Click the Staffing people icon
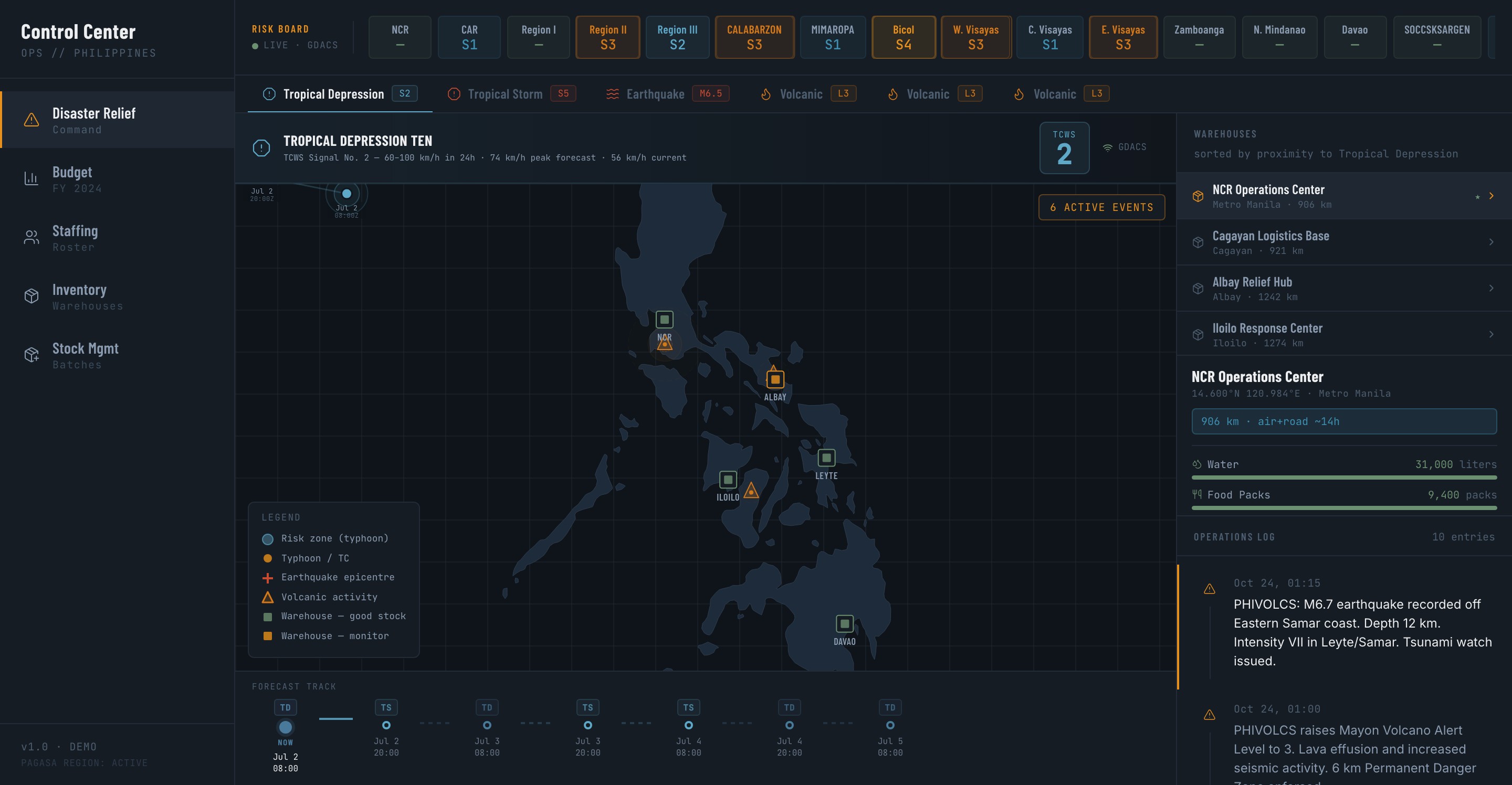The image size is (1512, 785). point(31,237)
